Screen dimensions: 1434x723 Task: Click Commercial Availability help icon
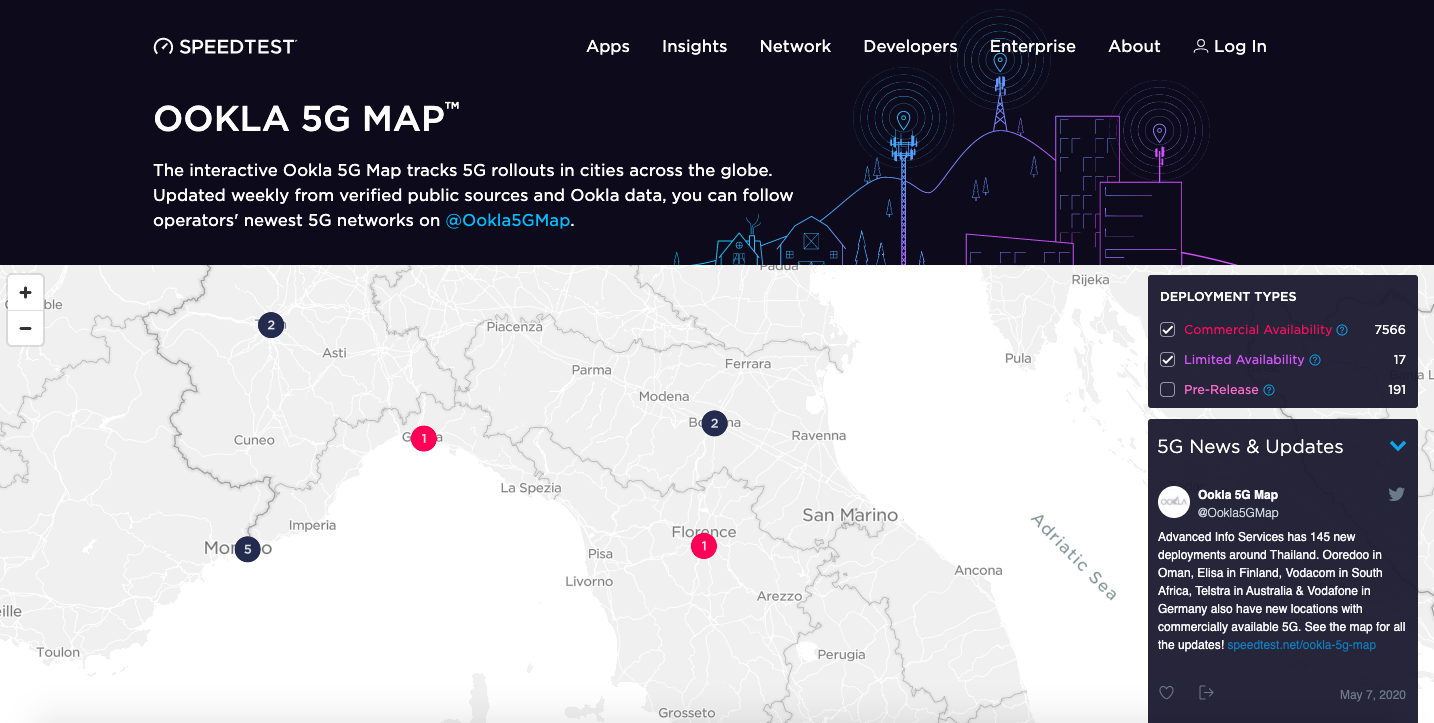1342,330
